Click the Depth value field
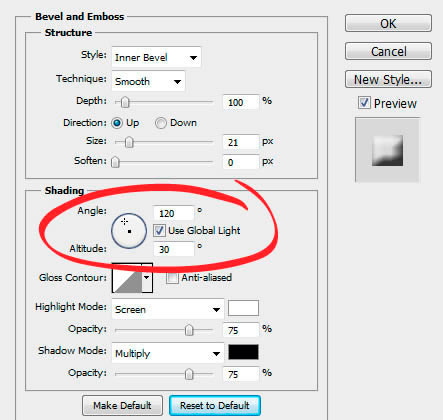The width and height of the screenshot is (443, 420). (241, 102)
